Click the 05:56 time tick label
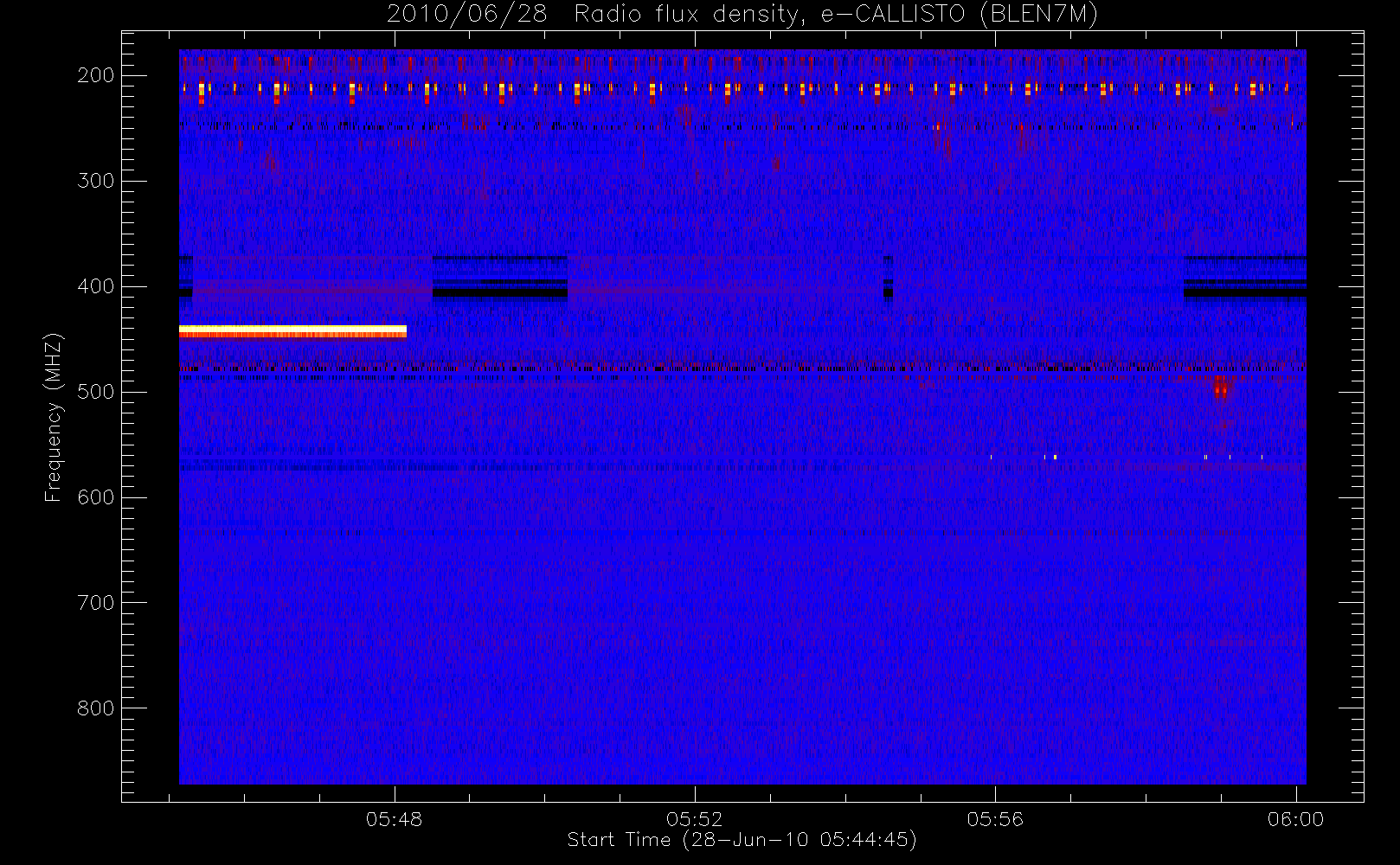Image resolution: width=1400 pixels, height=865 pixels. (x=995, y=819)
